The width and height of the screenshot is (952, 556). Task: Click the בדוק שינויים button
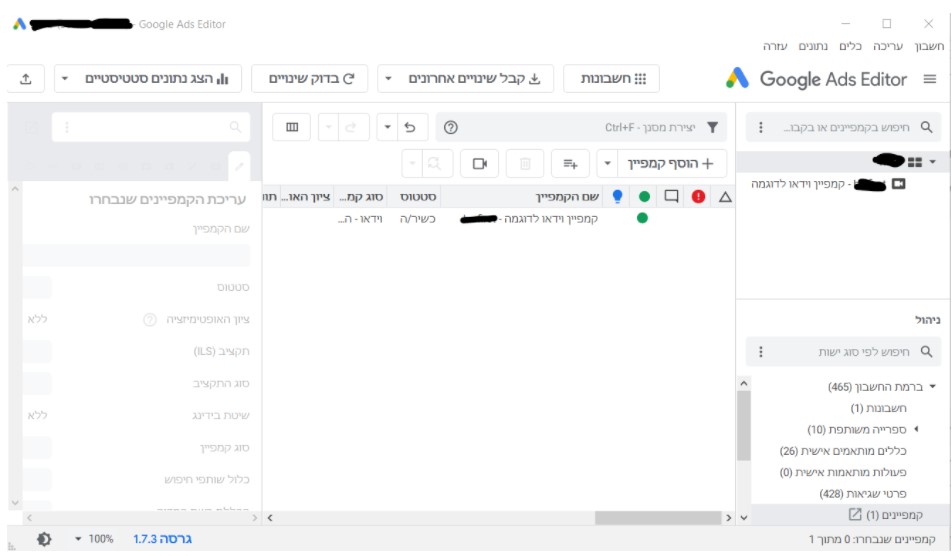click(x=310, y=79)
